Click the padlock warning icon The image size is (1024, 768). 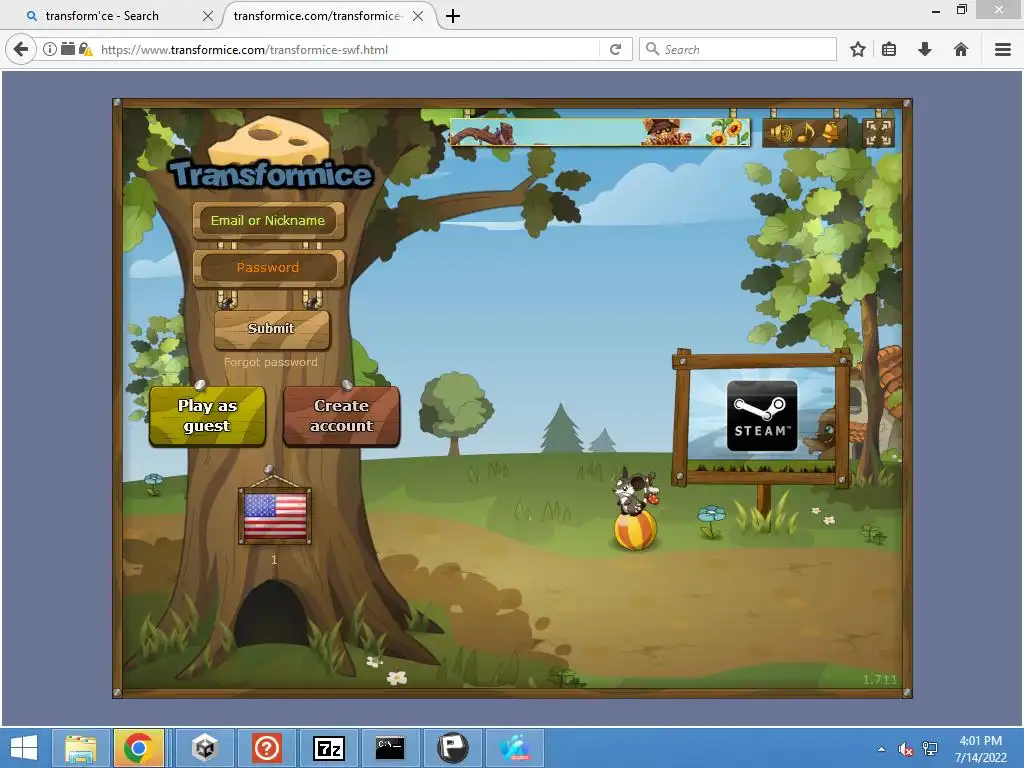tap(86, 49)
